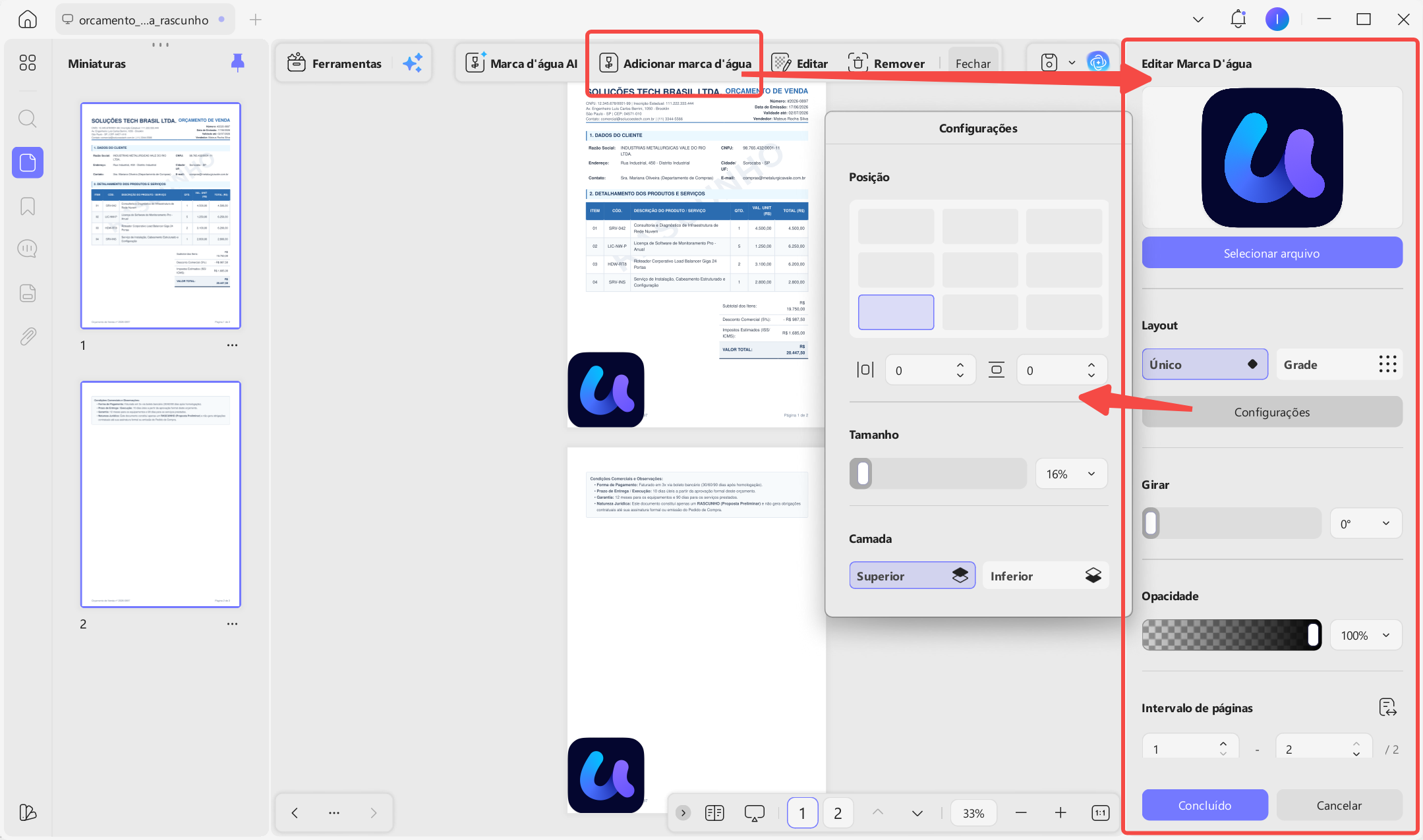The height and width of the screenshot is (840, 1423).
Task: Open the AI assistant round icon
Action: [1098, 63]
